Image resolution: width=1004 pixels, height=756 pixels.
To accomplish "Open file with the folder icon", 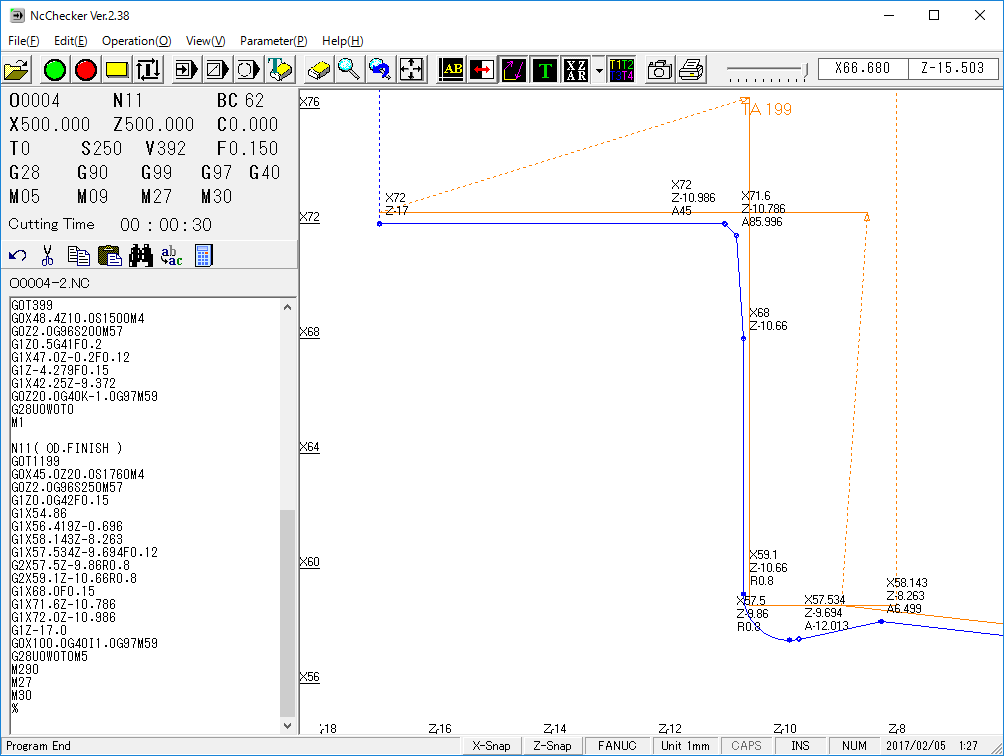I will (17, 69).
